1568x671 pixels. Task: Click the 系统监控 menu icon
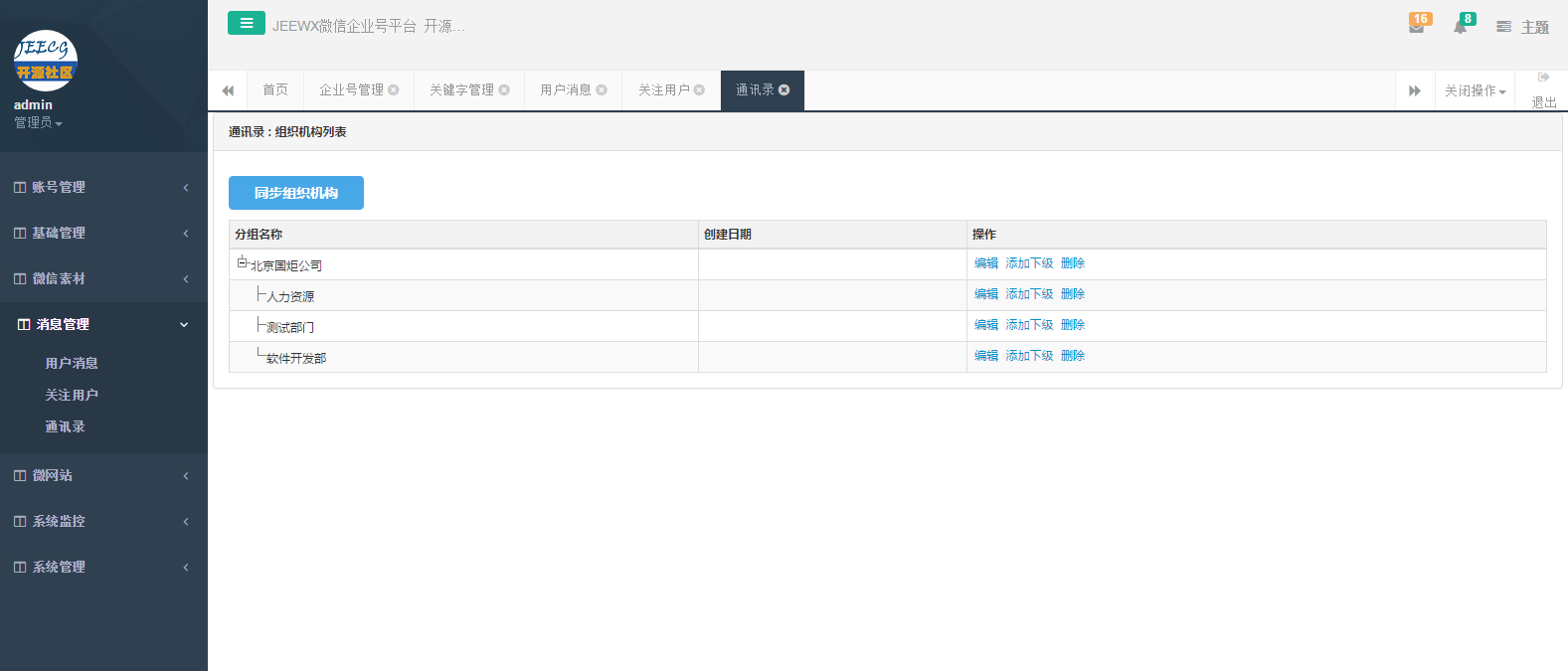tap(20, 521)
